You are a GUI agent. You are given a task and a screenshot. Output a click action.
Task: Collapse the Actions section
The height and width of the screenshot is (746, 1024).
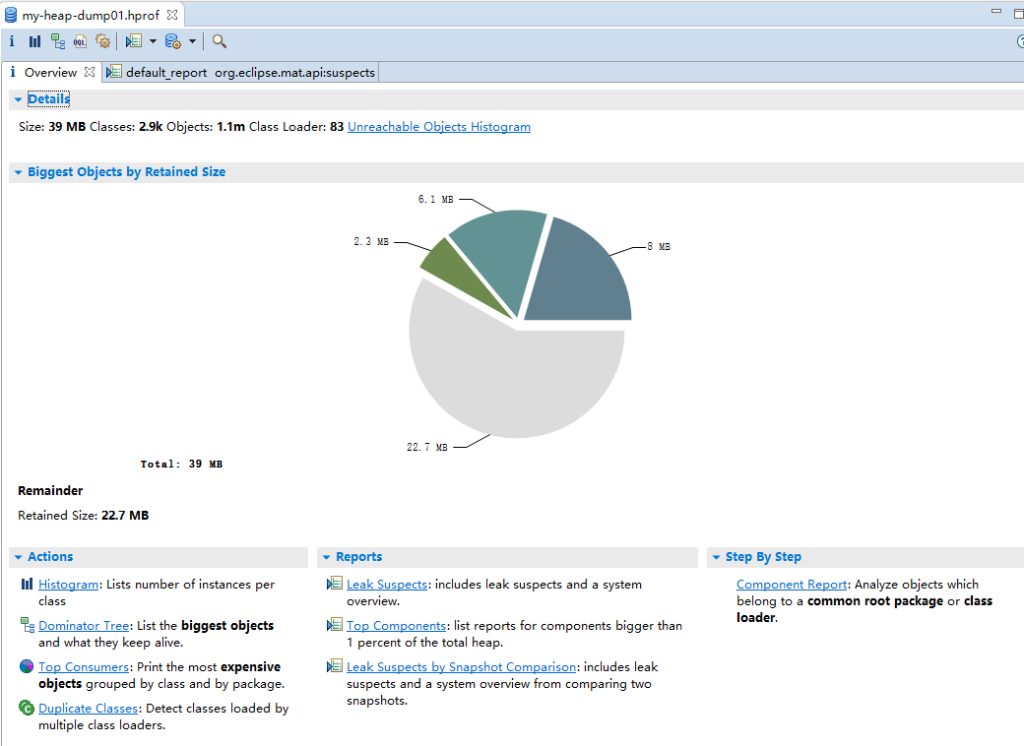click(x=18, y=557)
